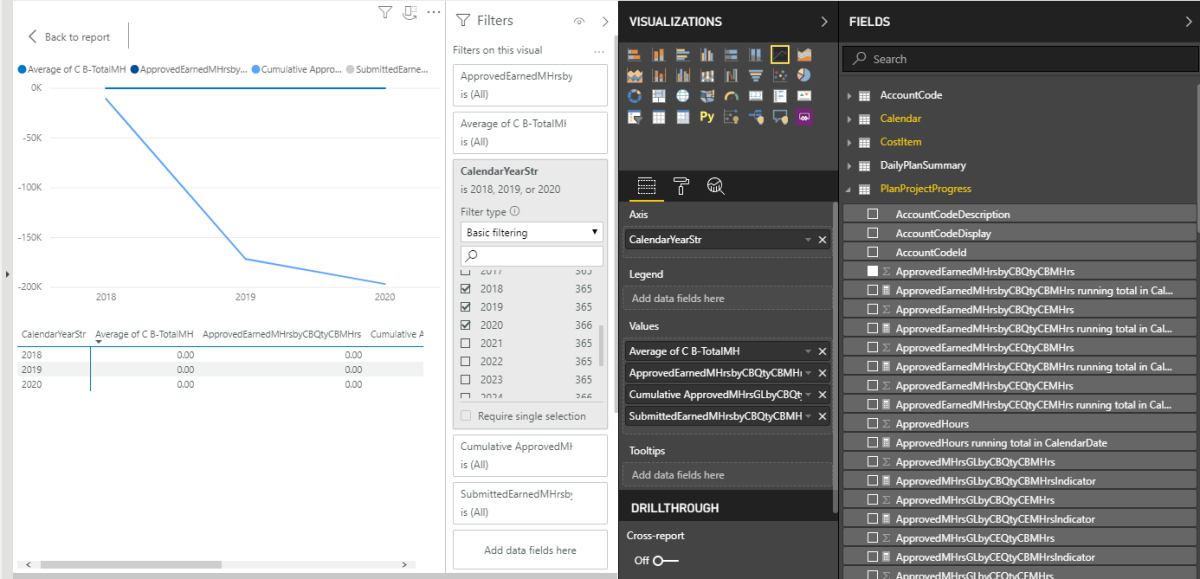Select the Gauge visualization
Viewport: 1200px width, 579px height.
731,96
